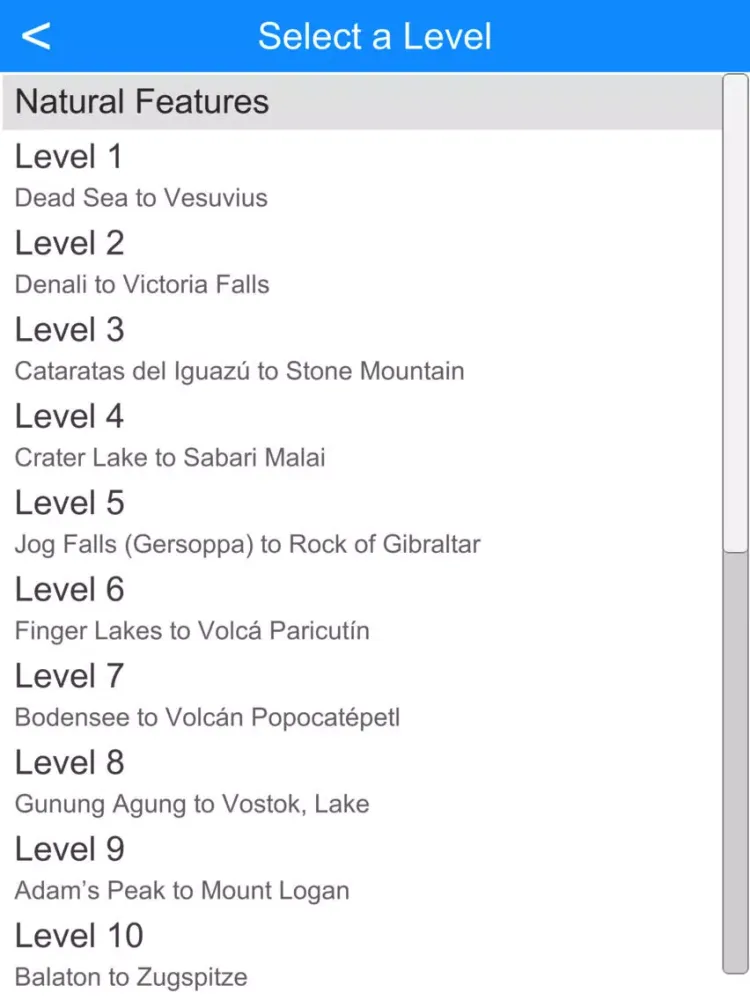750x1000 pixels.
Task: Open 'Finger Lakes to Volcá Paricutín'
Action: point(192,632)
